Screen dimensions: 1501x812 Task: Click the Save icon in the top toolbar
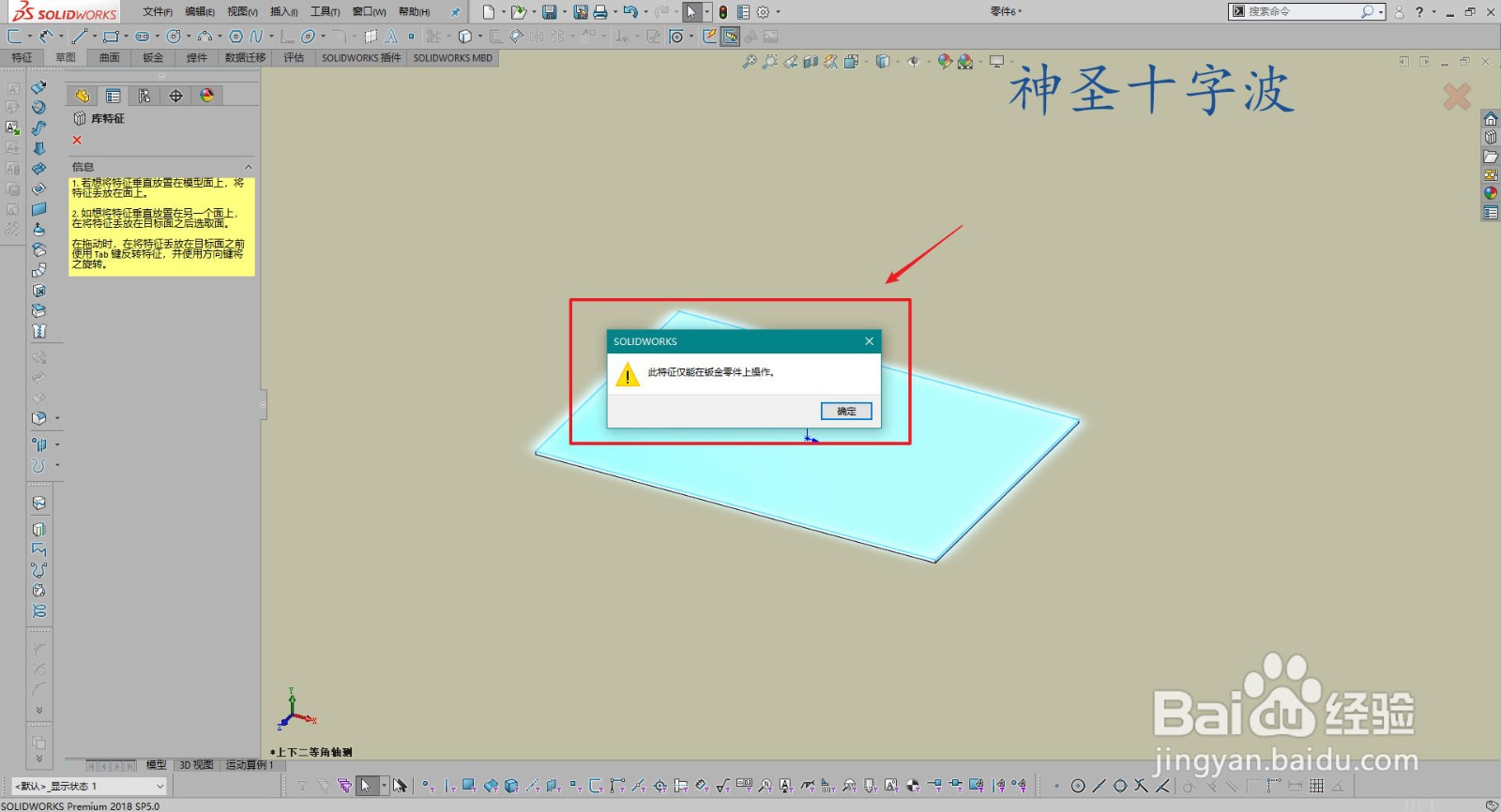pos(549,12)
